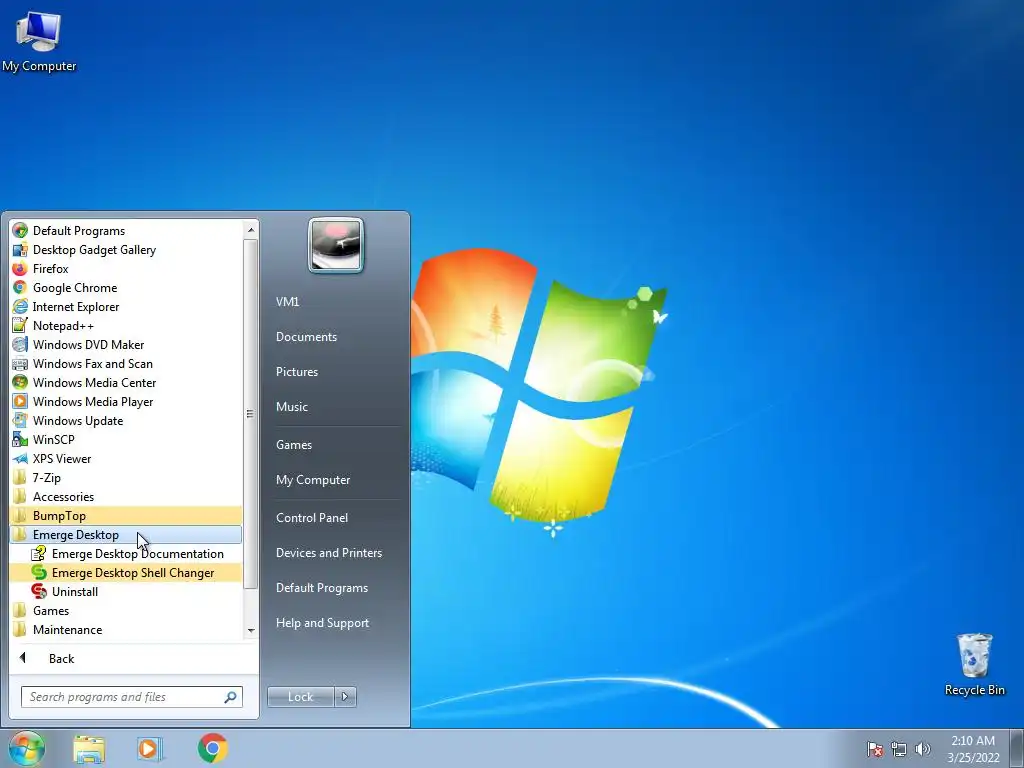Click the search magnifier icon

(x=231, y=697)
